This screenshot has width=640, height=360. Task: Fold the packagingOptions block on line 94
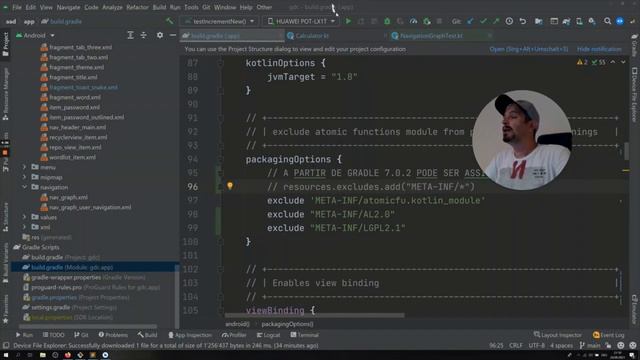[x=220, y=159]
